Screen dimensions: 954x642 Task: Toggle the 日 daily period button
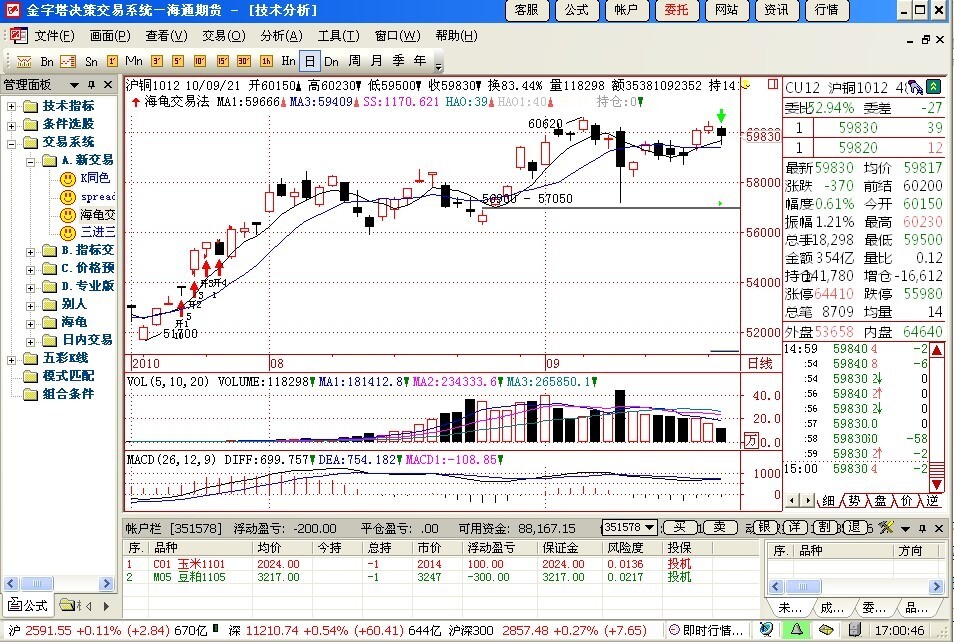coord(310,61)
